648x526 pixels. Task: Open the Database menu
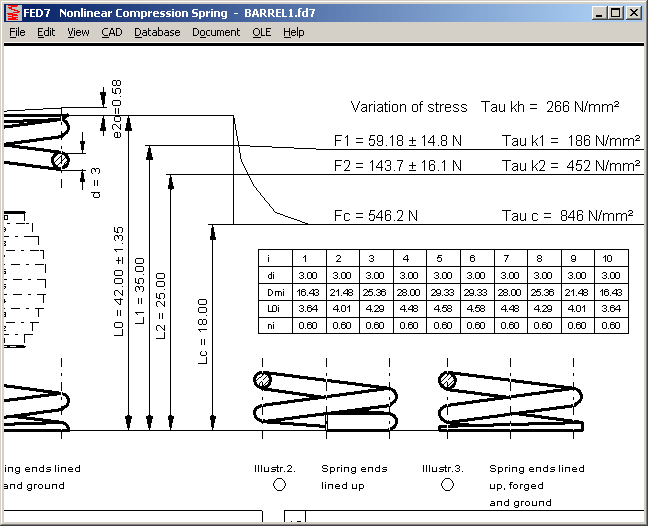point(157,32)
